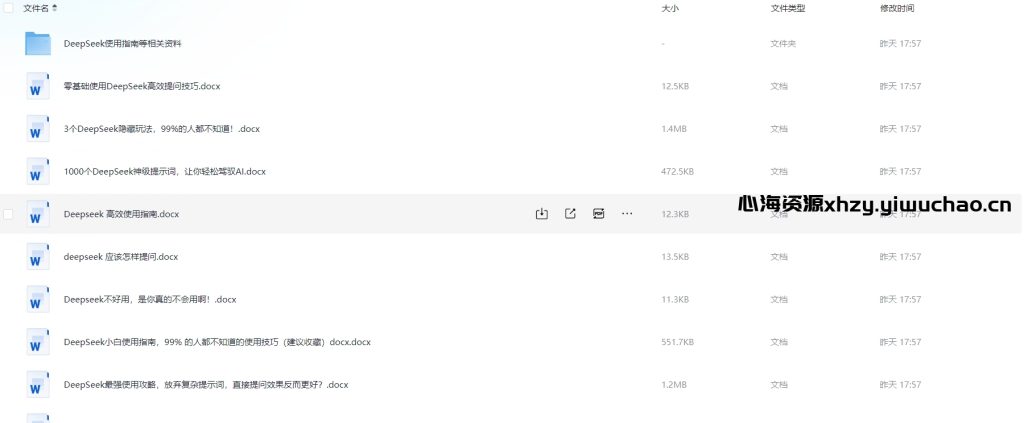Click the transfer icon beside share icon
This screenshot has height=423, width=1024.
598,214
